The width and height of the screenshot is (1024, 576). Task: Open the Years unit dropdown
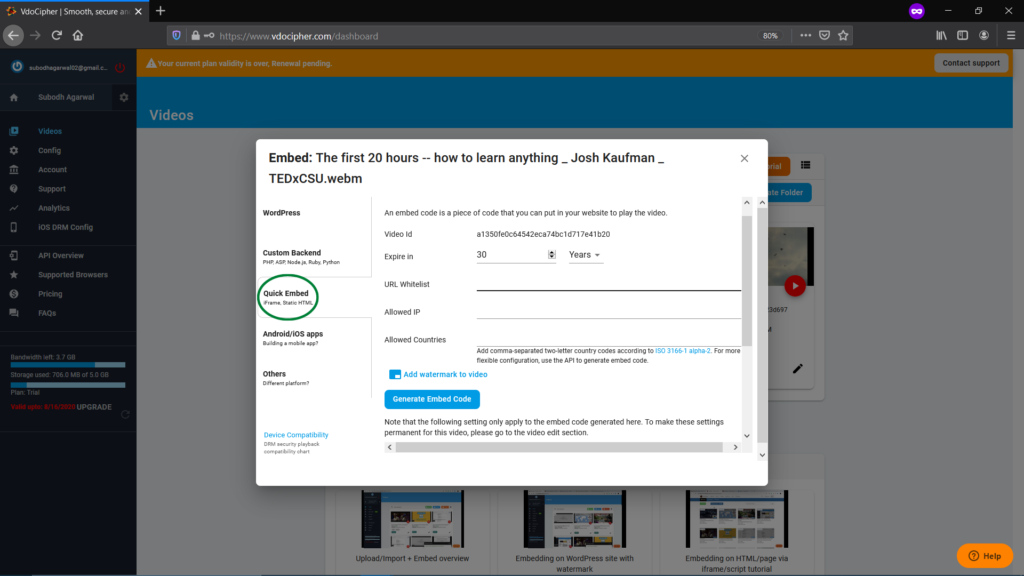coord(584,255)
